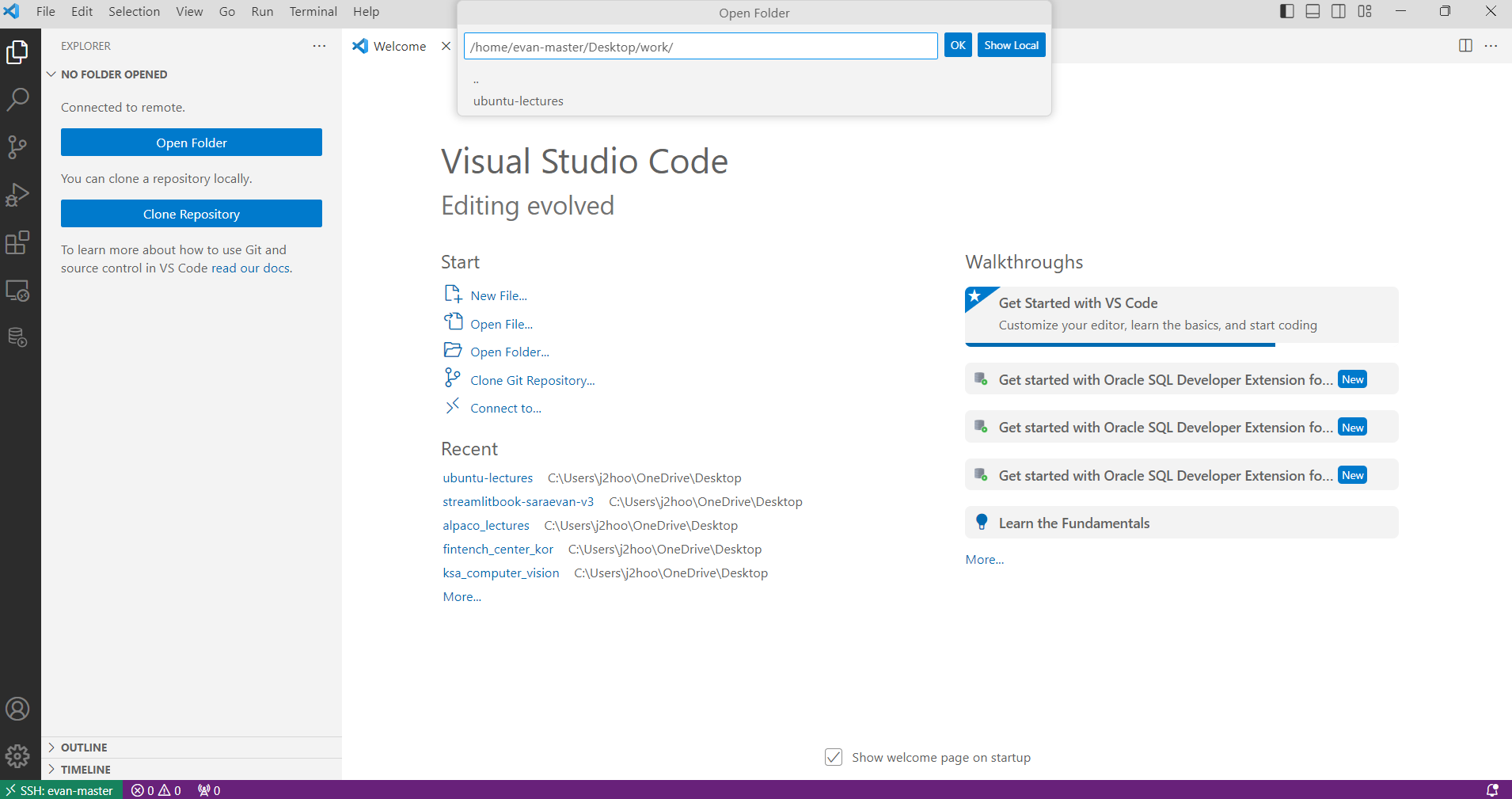Image resolution: width=1512 pixels, height=799 pixels.
Task: Open the Extensions view
Action: pyautogui.click(x=17, y=242)
